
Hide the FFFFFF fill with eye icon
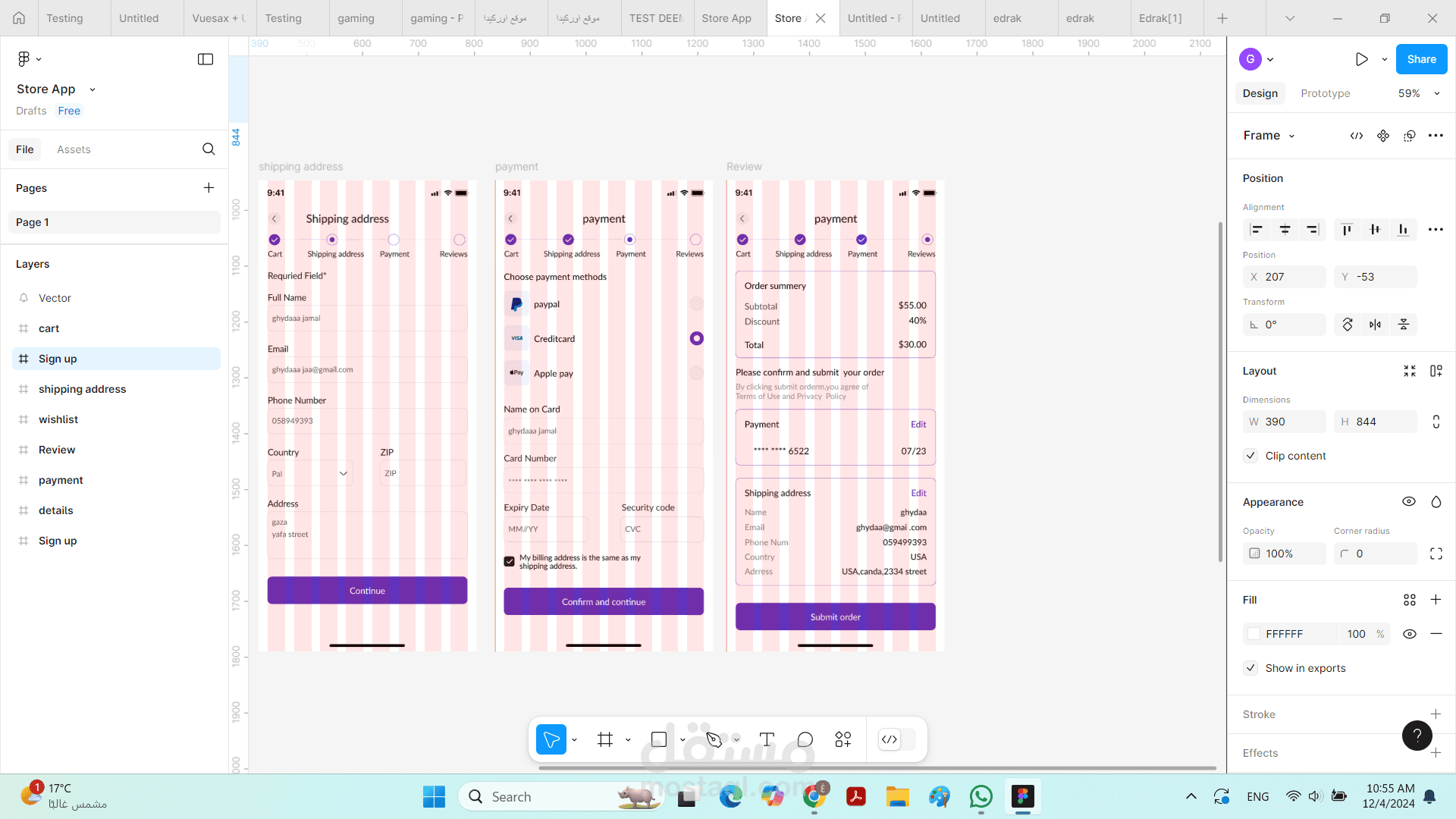pyautogui.click(x=1409, y=634)
